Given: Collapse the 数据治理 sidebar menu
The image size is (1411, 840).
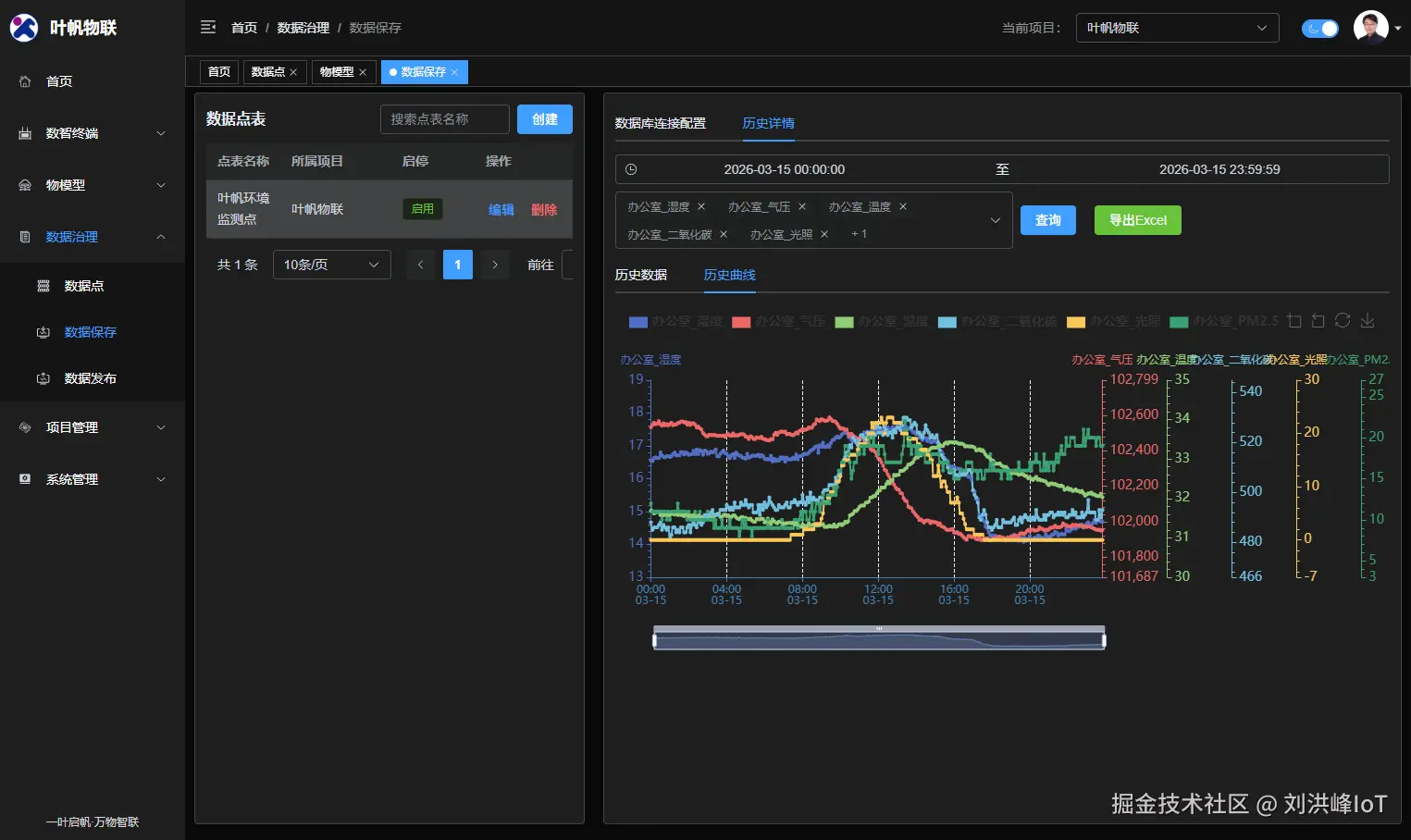Looking at the screenshot, I should 161,237.
